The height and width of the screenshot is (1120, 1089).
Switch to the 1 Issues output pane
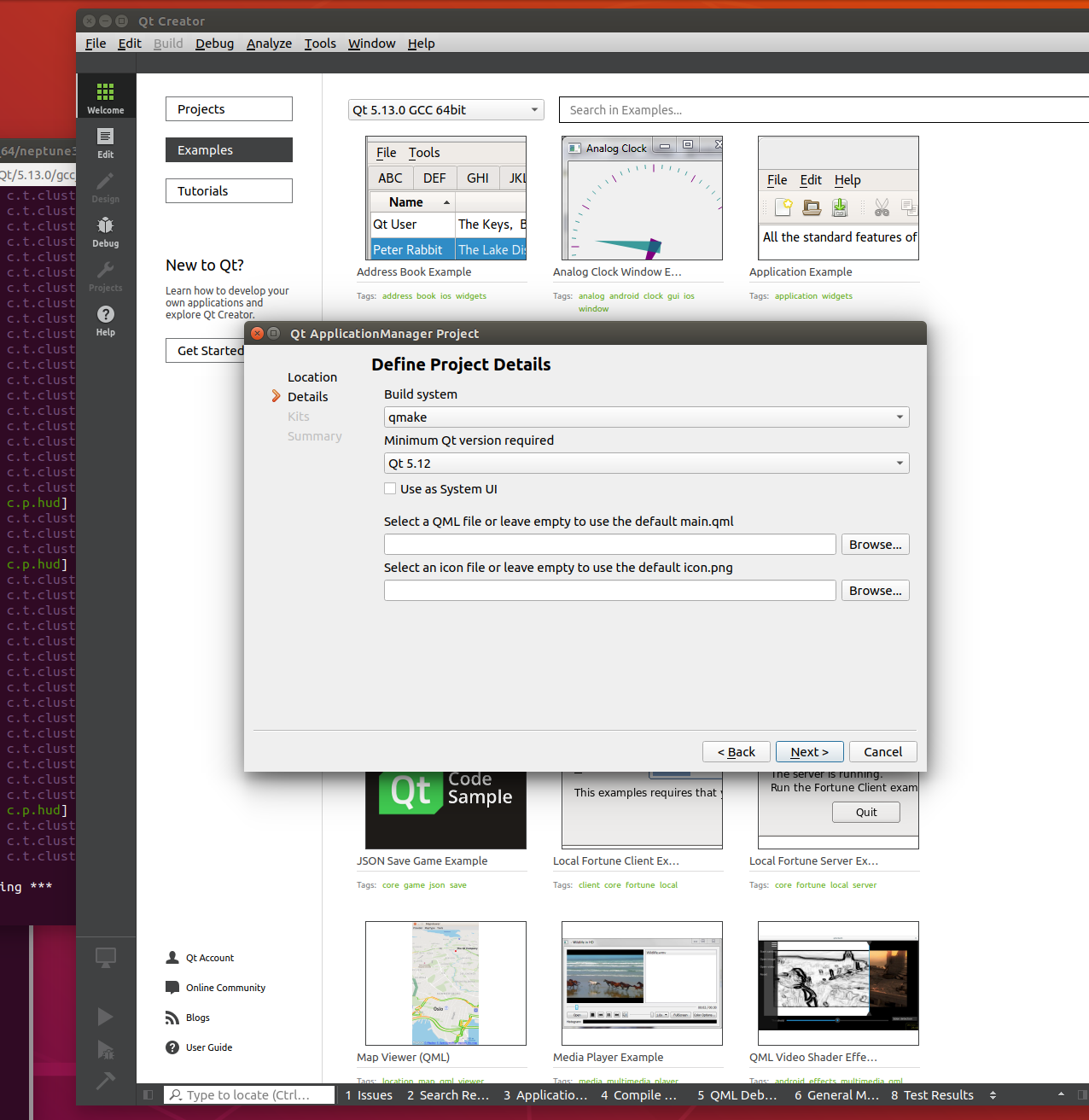(x=369, y=1095)
